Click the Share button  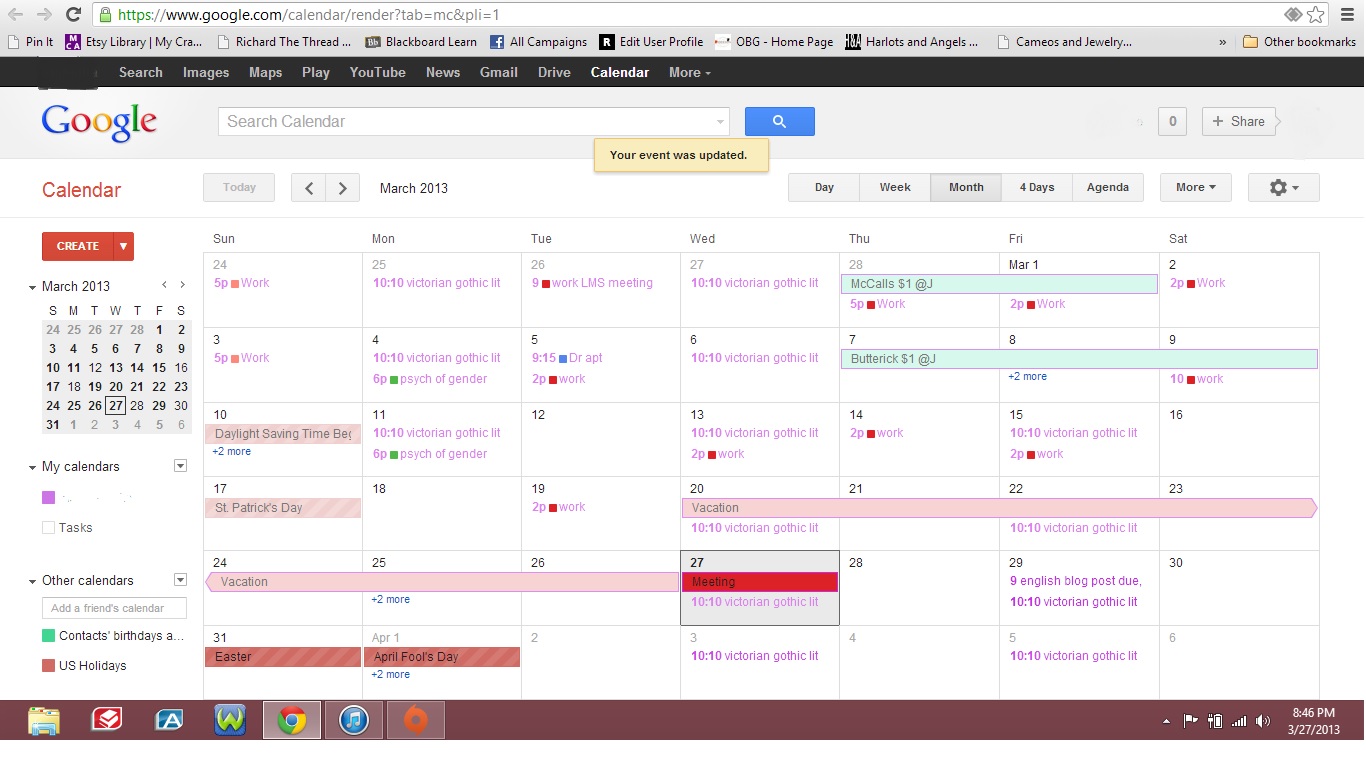coord(1238,121)
